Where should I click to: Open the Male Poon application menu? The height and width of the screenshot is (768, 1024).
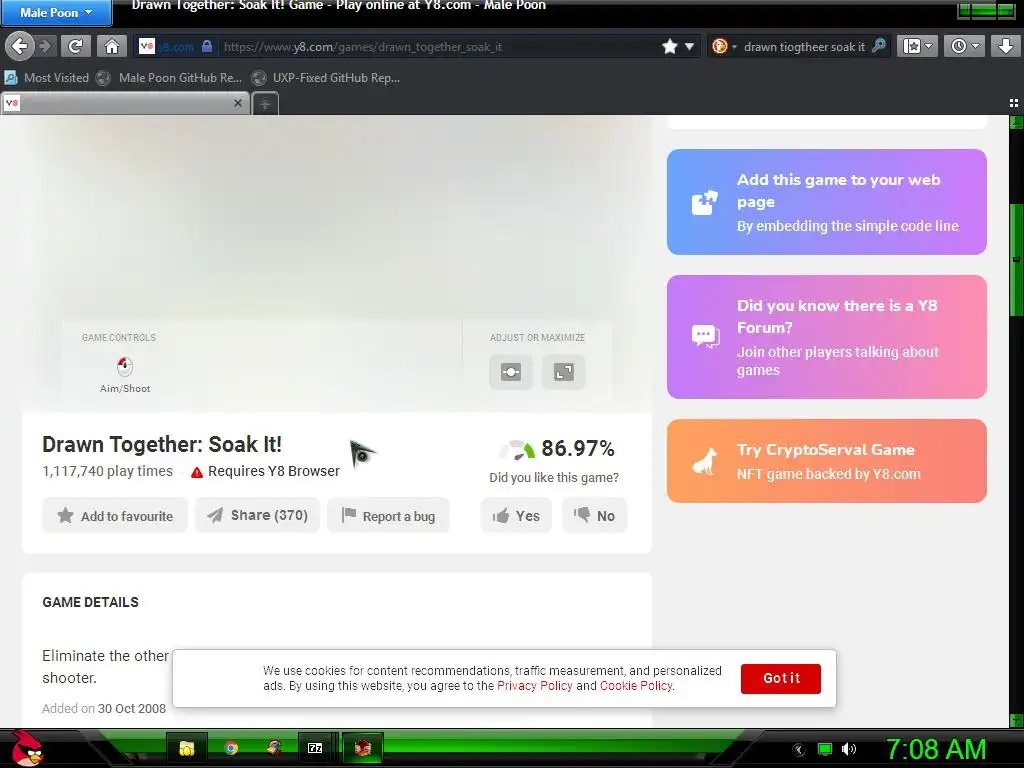click(x=56, y=12)
